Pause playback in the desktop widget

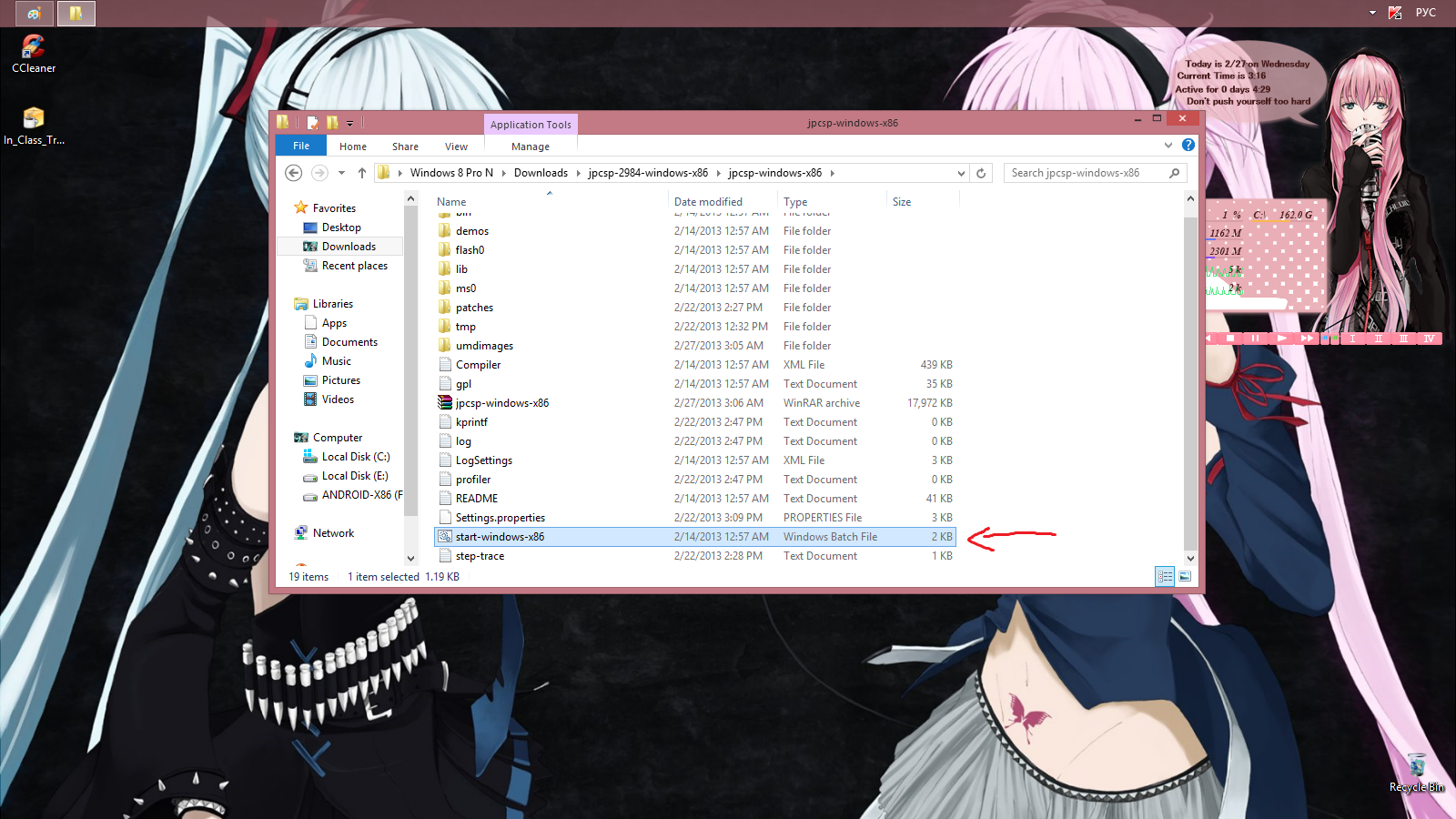[x=1256, y=339]
